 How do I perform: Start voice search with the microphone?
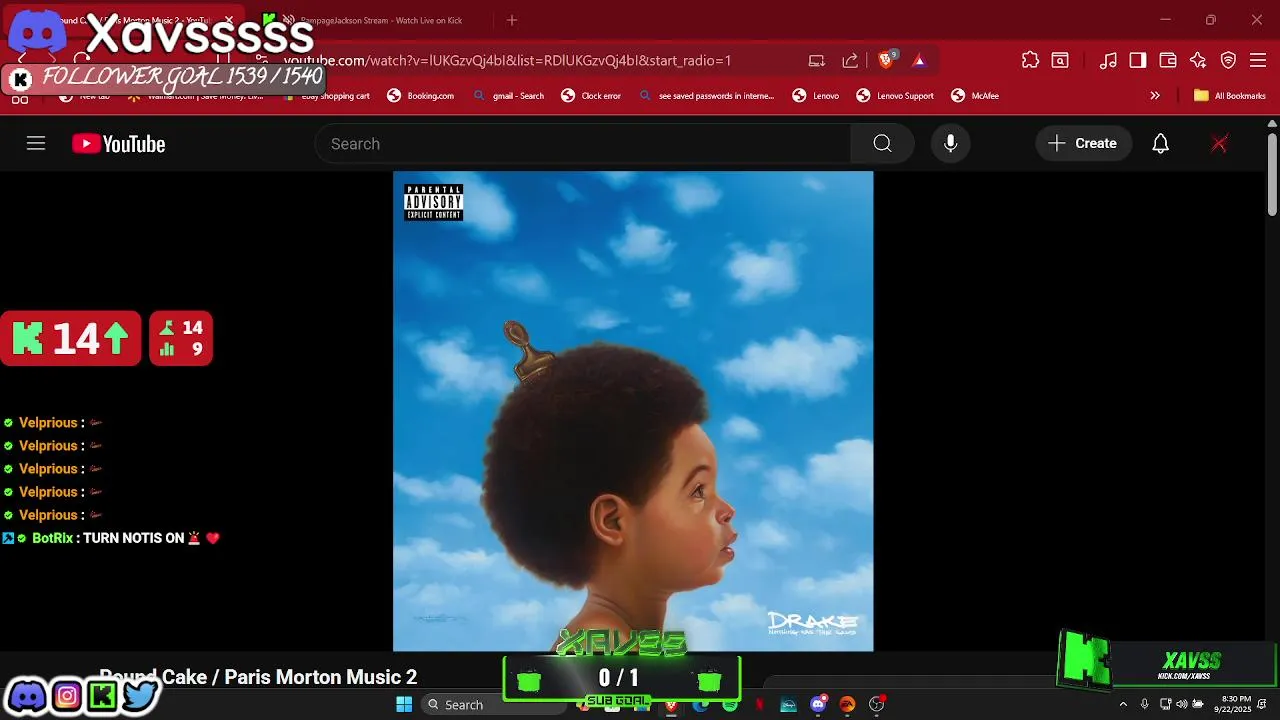950,144
